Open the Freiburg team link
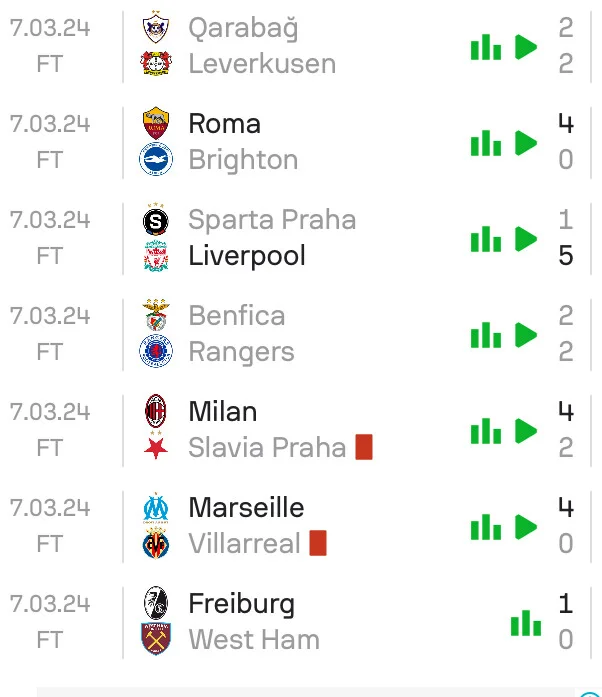The image size is (602, 697). (241, 604)
